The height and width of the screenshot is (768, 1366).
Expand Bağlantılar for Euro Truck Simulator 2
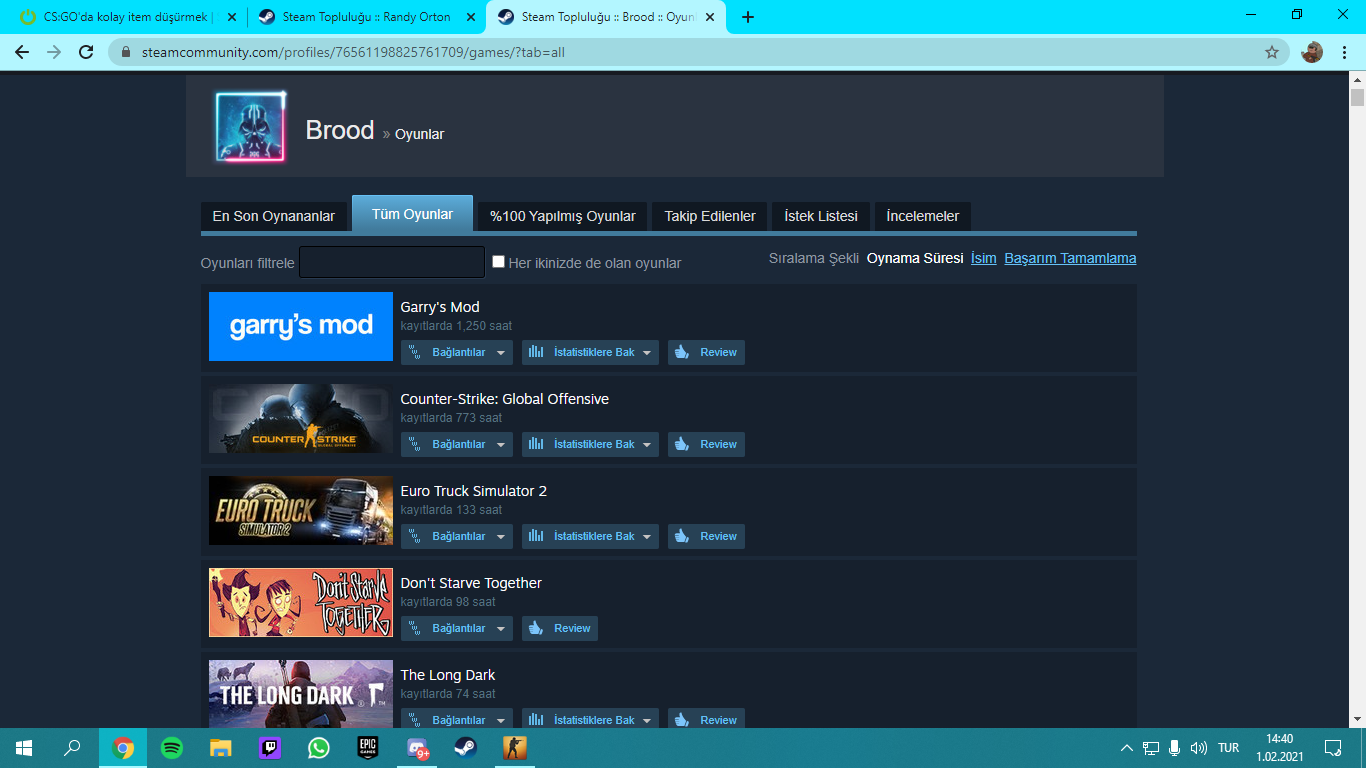pyautogui.click(x=457, y=536)
